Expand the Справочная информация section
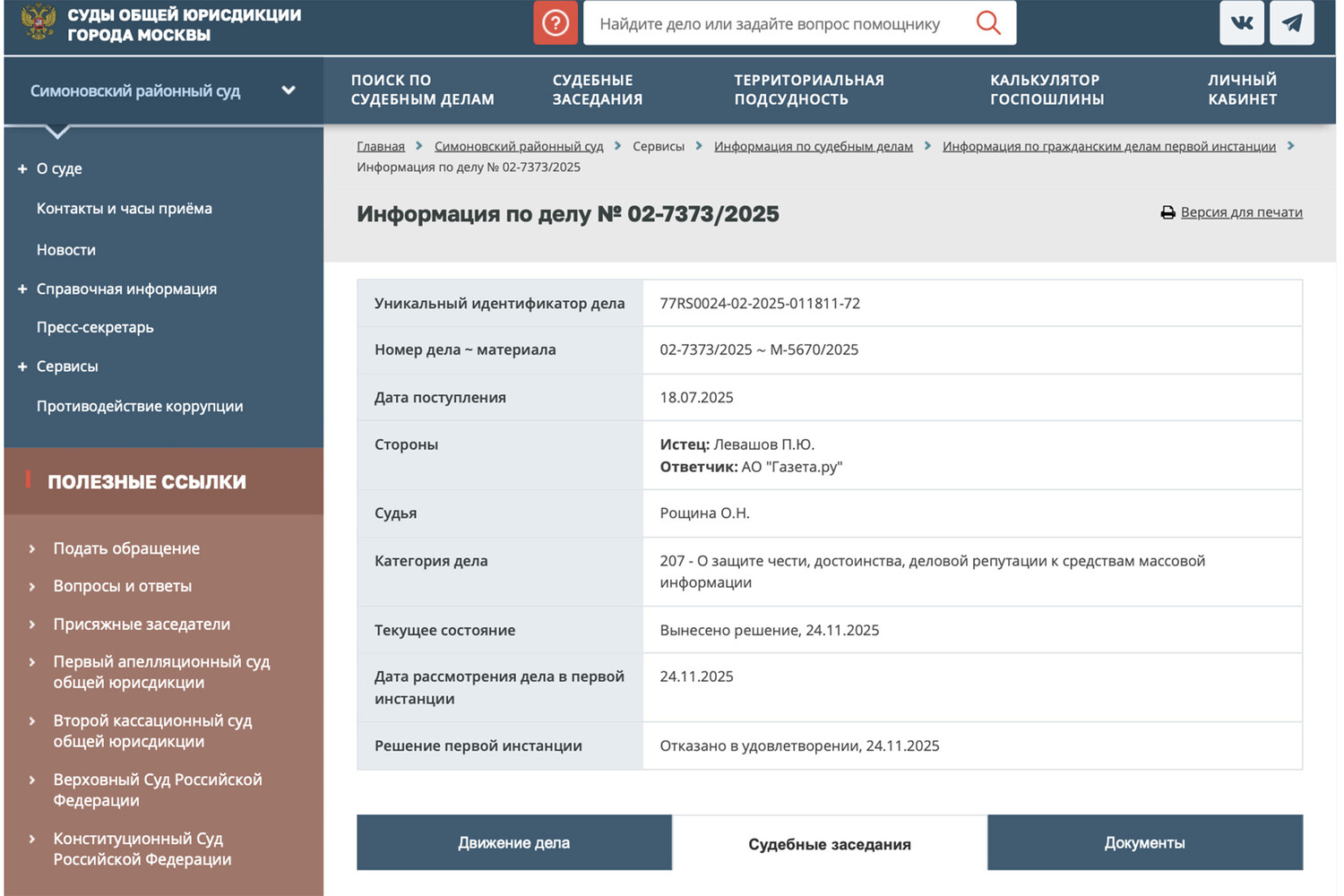This screenshot has width=1344, height=896. pos(22,289)
